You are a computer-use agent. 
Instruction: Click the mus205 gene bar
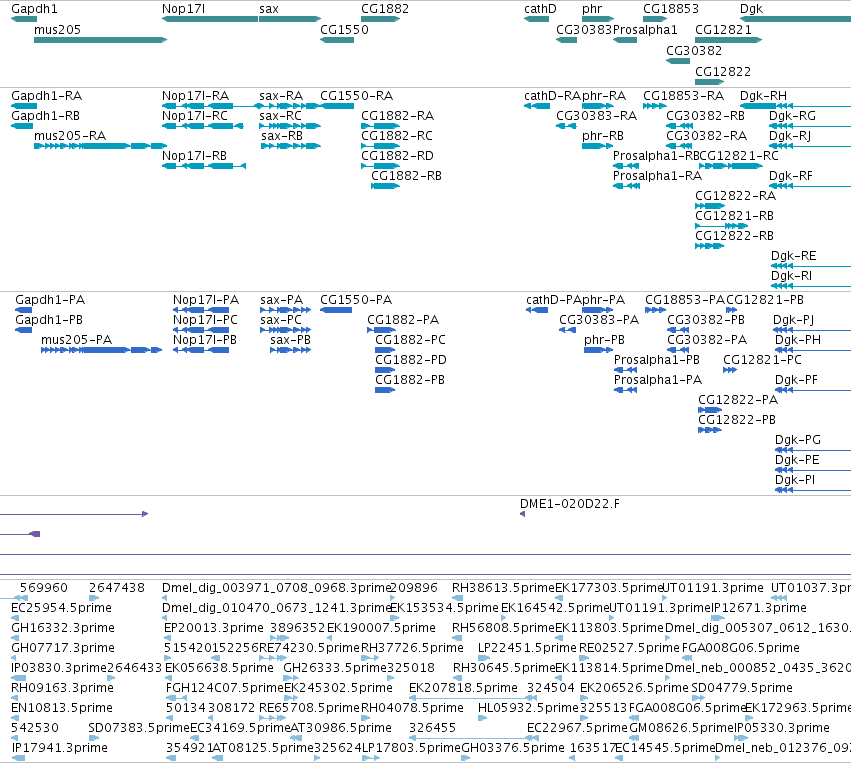(100, 40)
